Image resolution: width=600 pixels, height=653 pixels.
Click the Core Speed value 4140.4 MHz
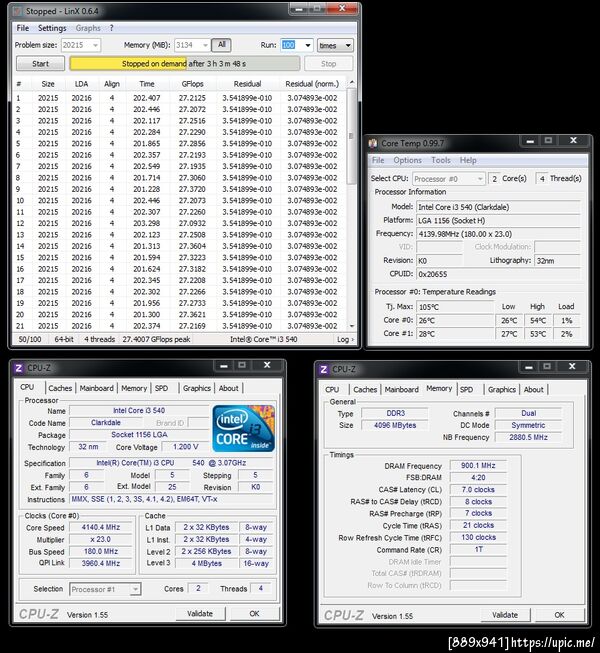(x=101, y=527)
